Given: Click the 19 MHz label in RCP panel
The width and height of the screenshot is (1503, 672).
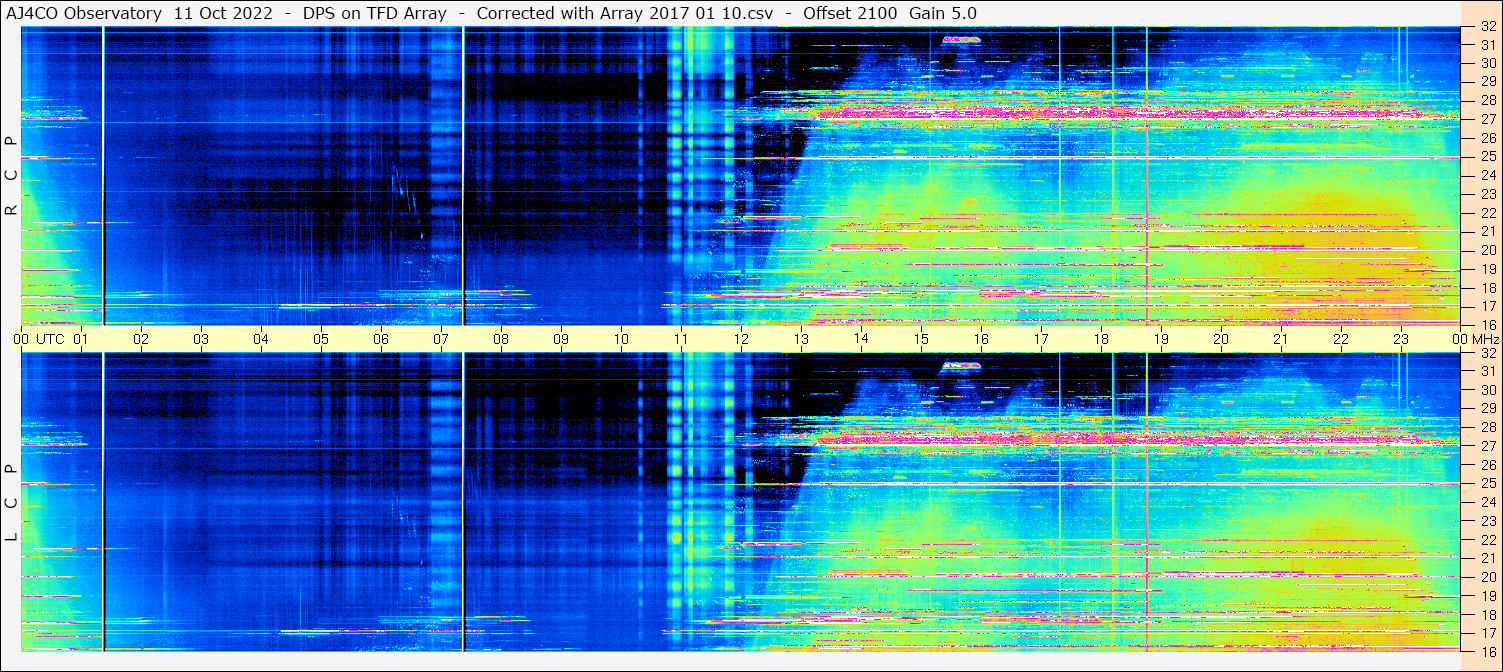Looking at the screenshot, I should click(1488, 269).
